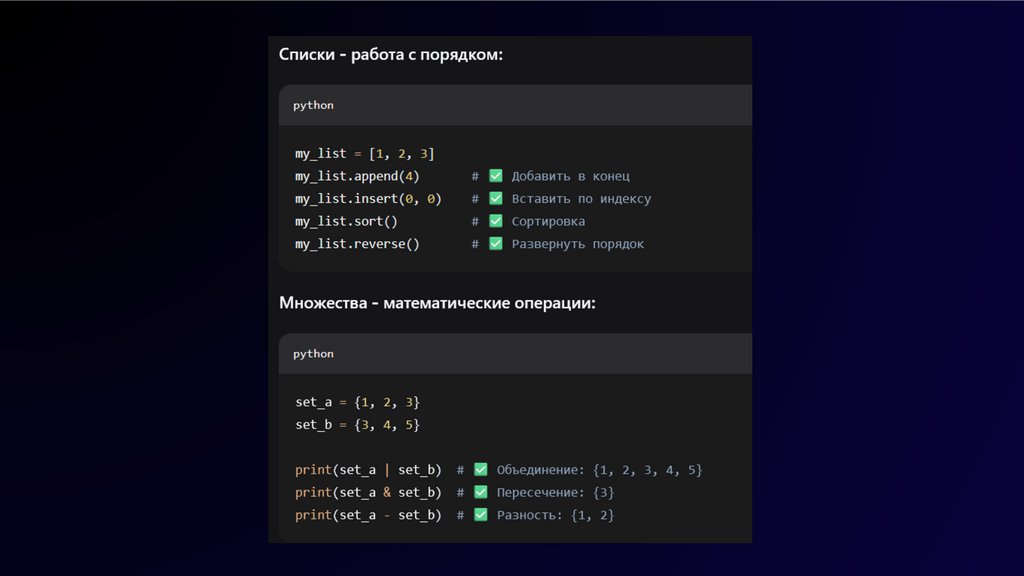This screenshot has height=576, width=1024.
Task: Click the code line "set_a = {1, 2, 3}"
Action: coord(357,402)
